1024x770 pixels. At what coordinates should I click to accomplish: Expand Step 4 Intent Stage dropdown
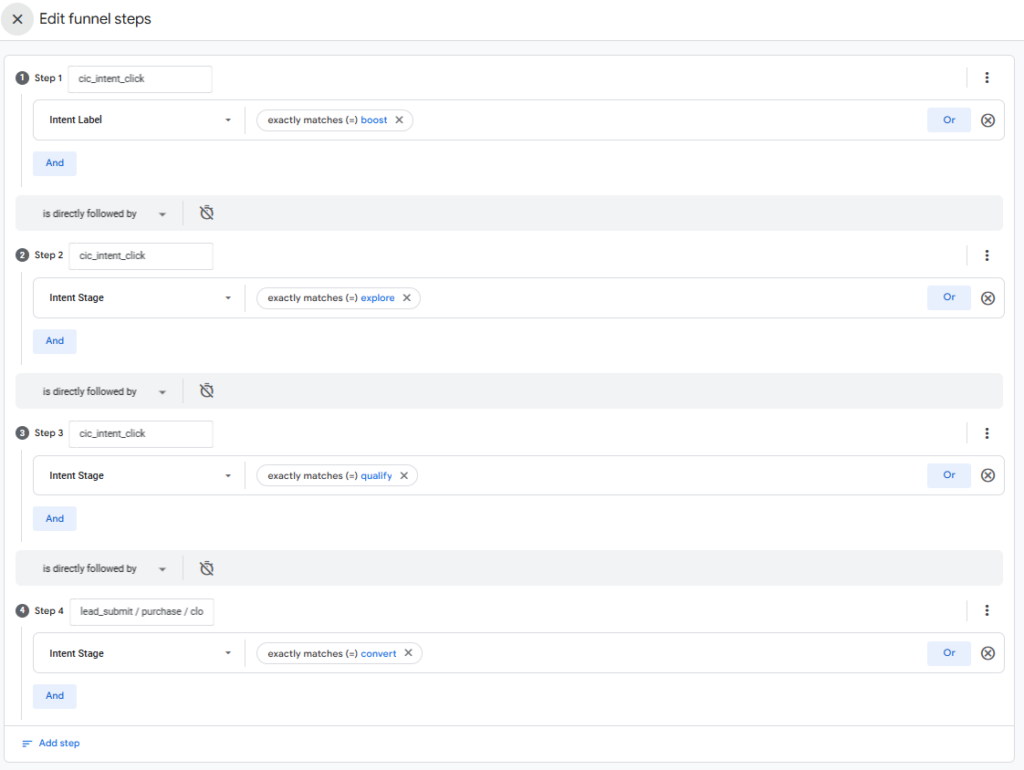pos(228,653)
